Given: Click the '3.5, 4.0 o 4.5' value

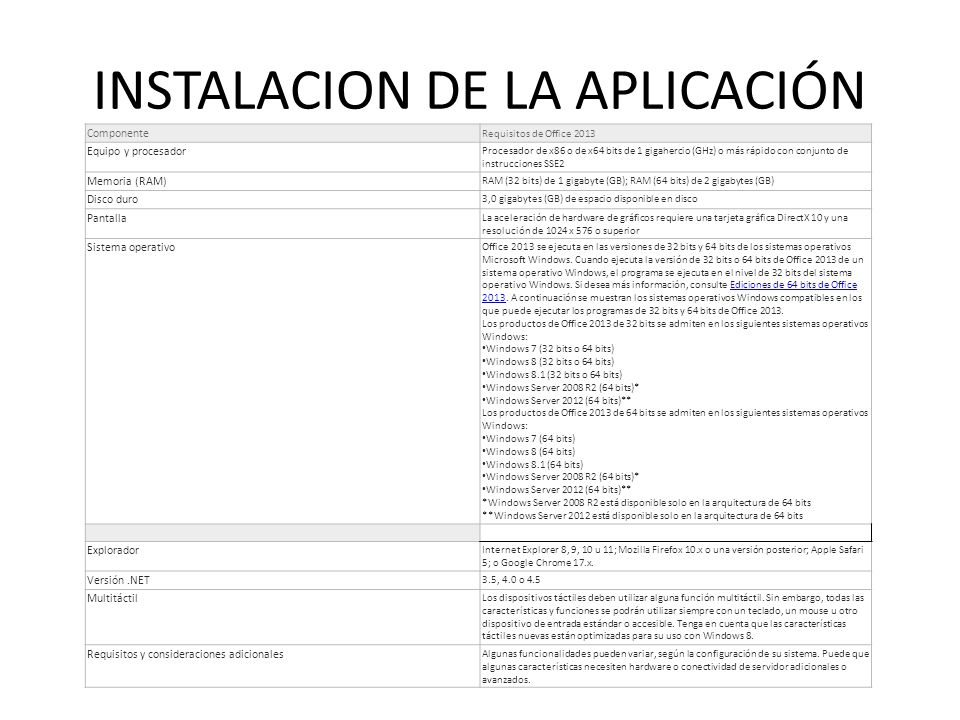Looking at the screenshot, I should [511, 580].
